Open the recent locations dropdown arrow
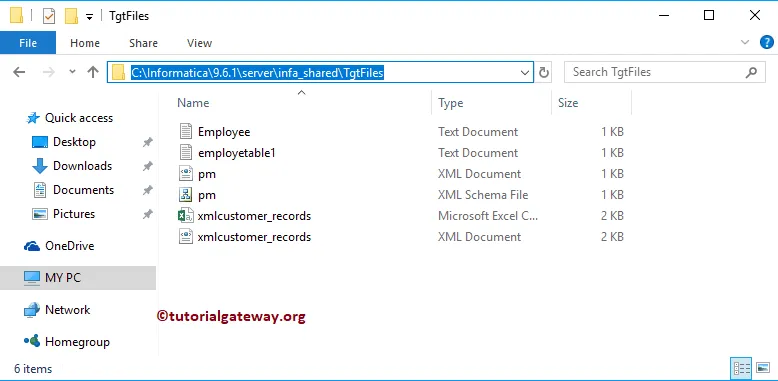The image size is (778, 381). pyautogui.click(x=72, y=72)
